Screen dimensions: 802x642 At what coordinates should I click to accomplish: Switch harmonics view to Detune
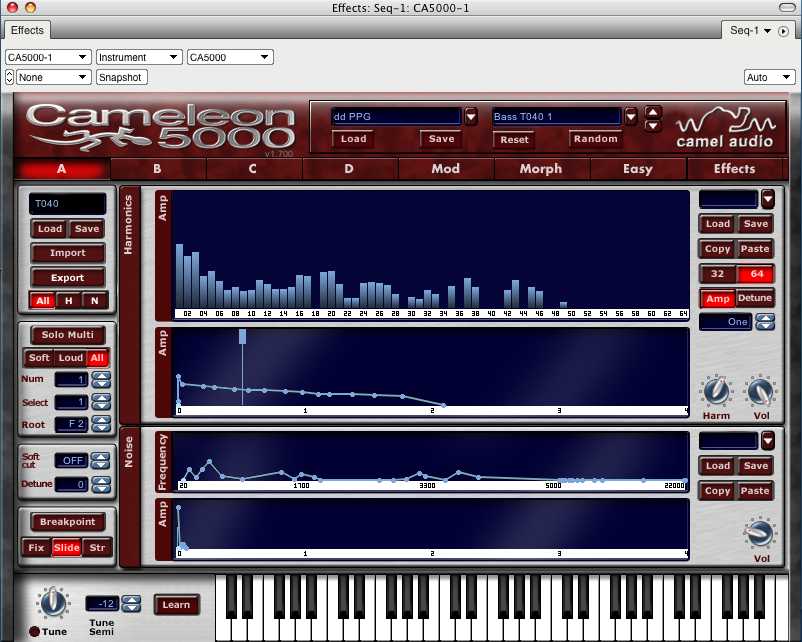(755, 298)
